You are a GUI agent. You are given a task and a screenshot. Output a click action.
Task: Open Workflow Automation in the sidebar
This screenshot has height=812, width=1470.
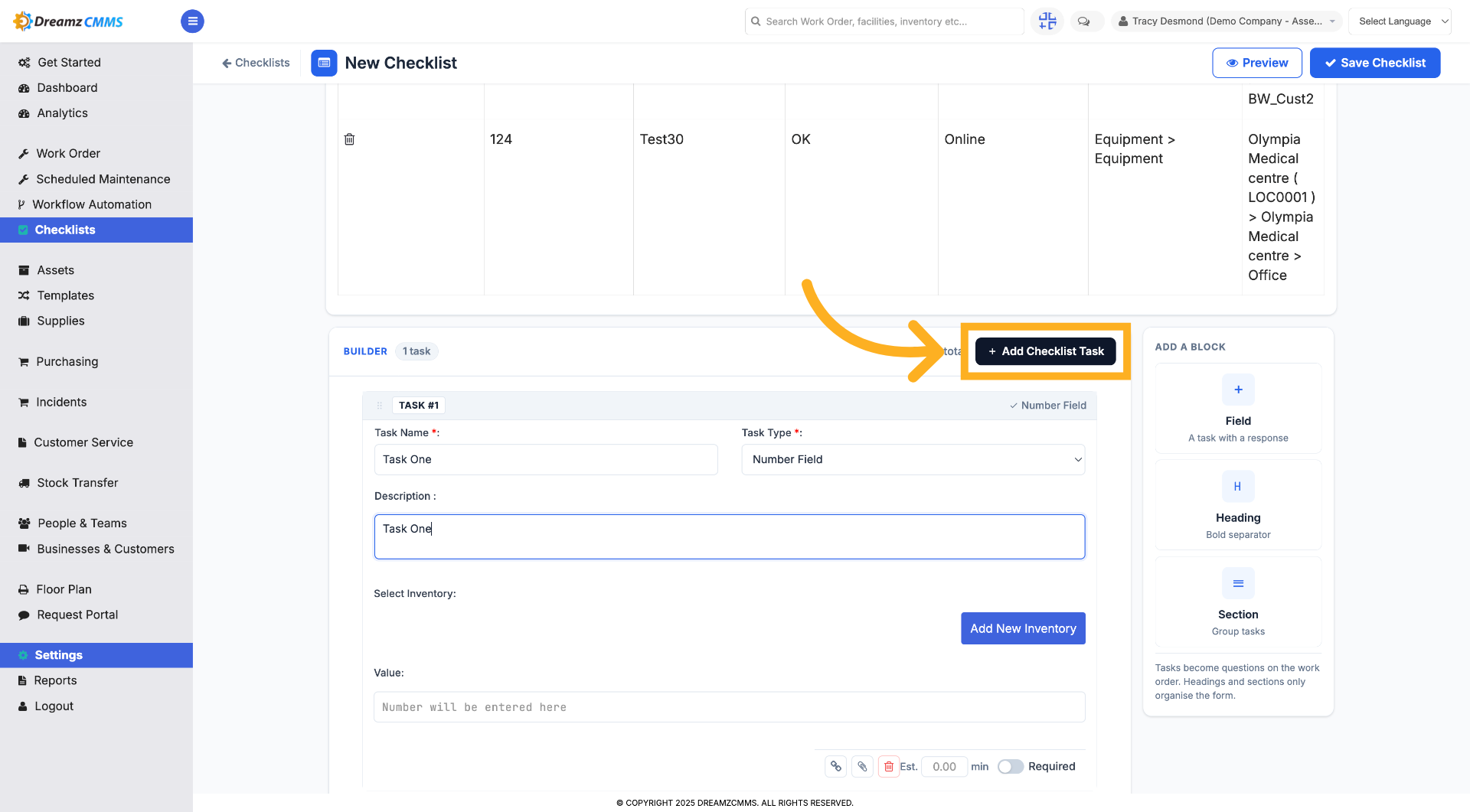point(92,204)
